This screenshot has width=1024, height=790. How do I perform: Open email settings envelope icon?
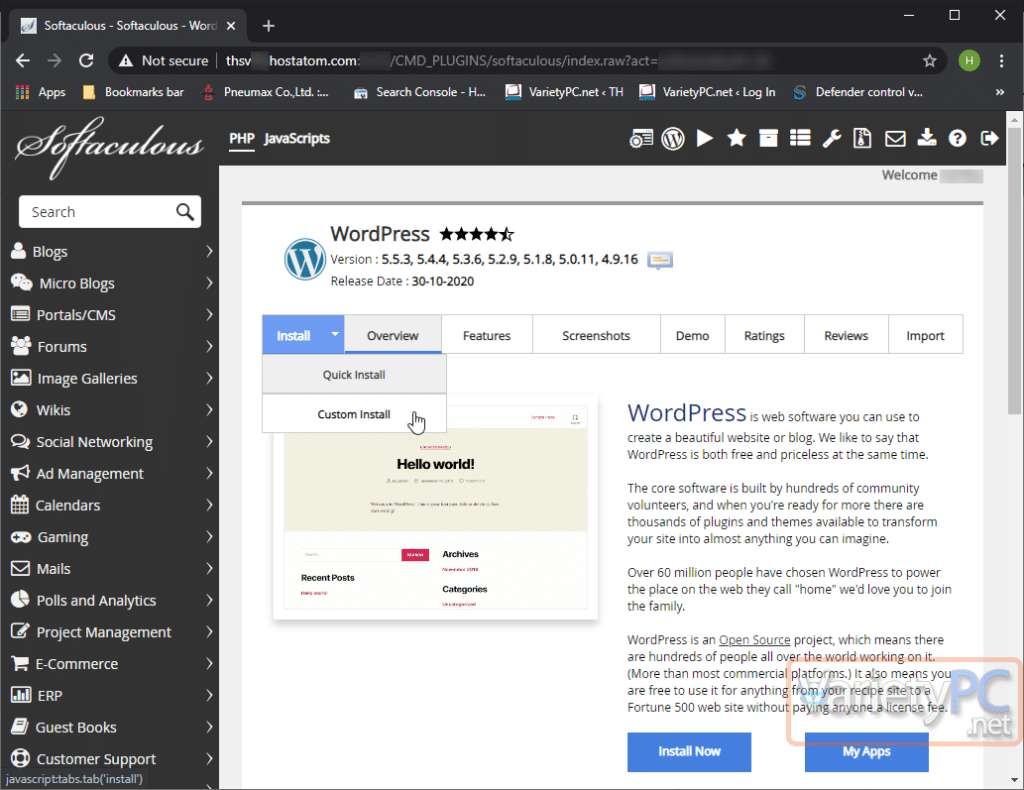coord(895,138)
